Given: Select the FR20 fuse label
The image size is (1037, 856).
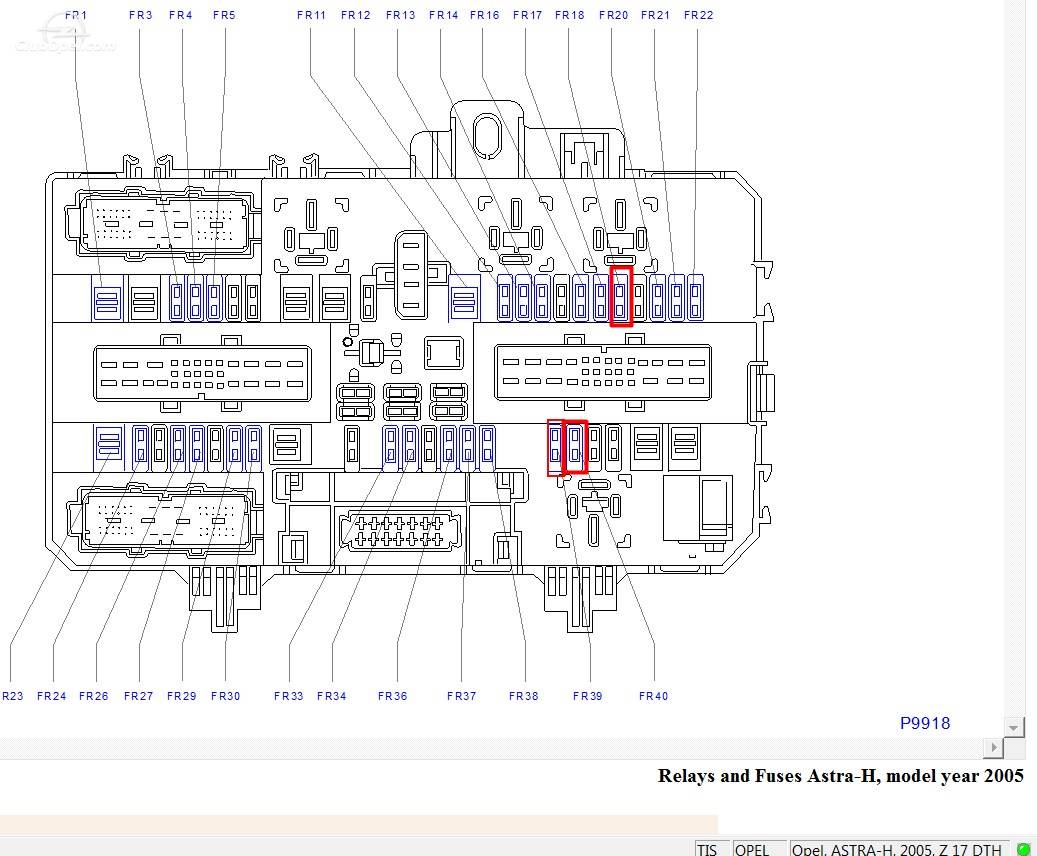Looking at the screenshot, I should 614,15.
